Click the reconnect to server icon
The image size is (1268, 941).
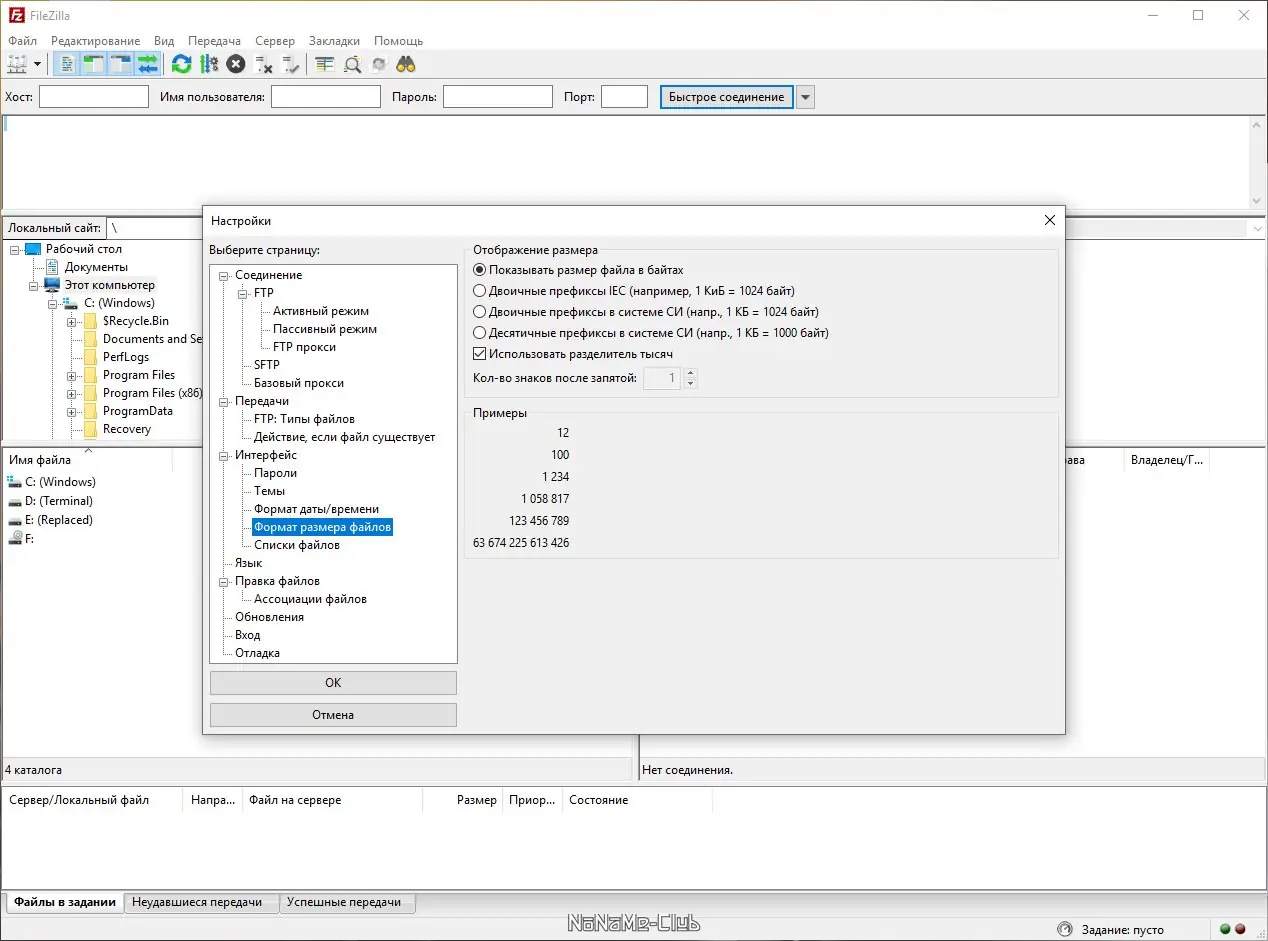(x=291, y=65)
